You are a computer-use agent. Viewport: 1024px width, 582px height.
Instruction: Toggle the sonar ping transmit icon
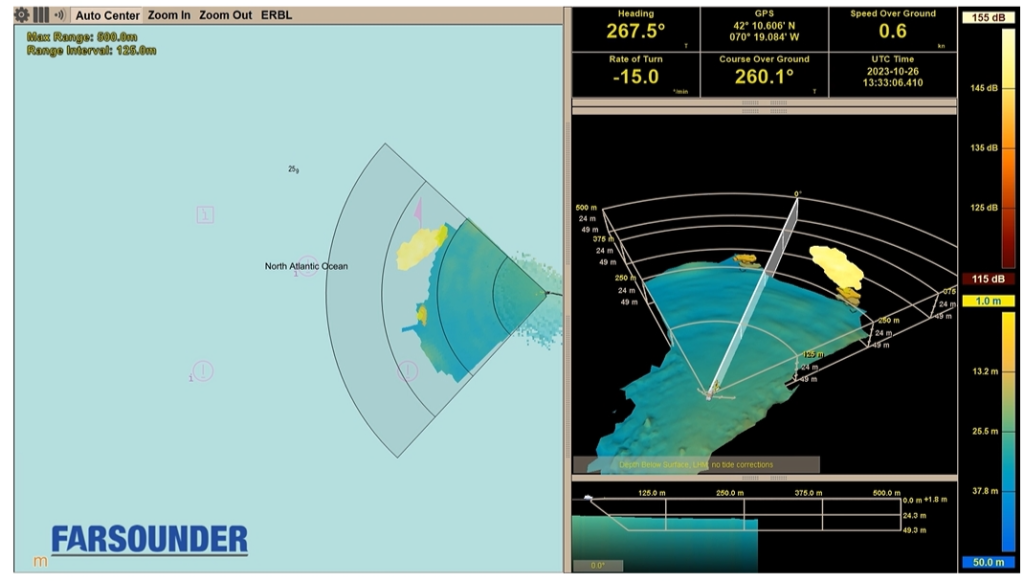click(60, 15)
